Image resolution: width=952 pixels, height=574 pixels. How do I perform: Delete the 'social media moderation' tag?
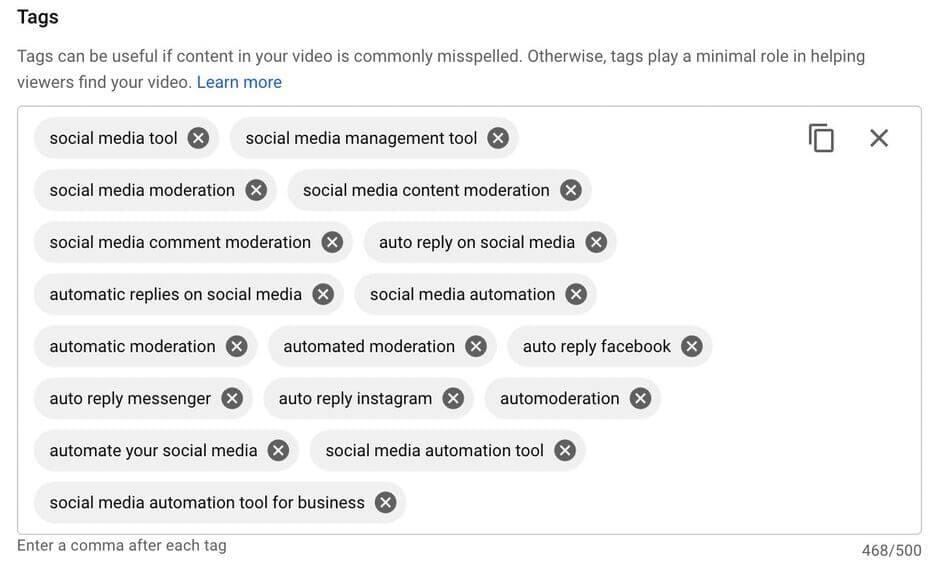[256, 190]
